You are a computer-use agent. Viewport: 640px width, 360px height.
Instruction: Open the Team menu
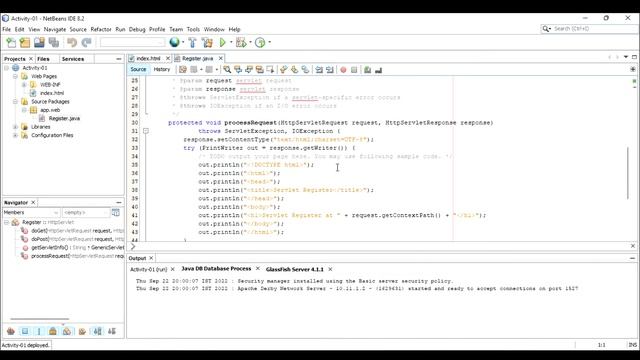(176, 29)
